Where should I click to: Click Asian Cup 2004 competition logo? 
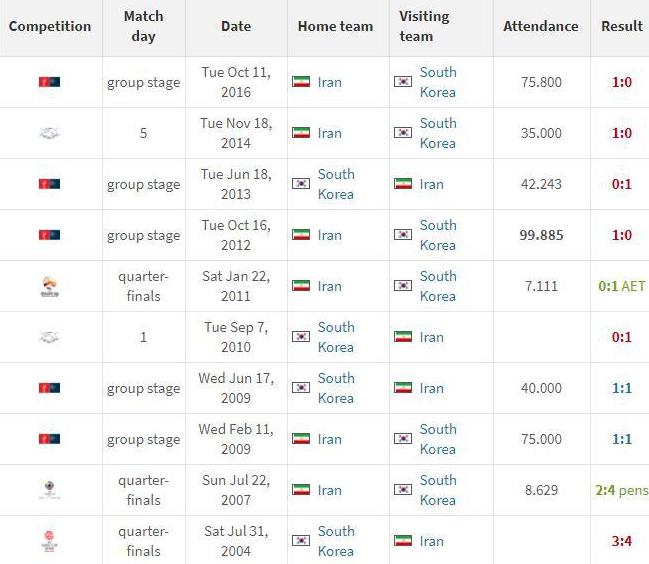[x=49, y=541]
